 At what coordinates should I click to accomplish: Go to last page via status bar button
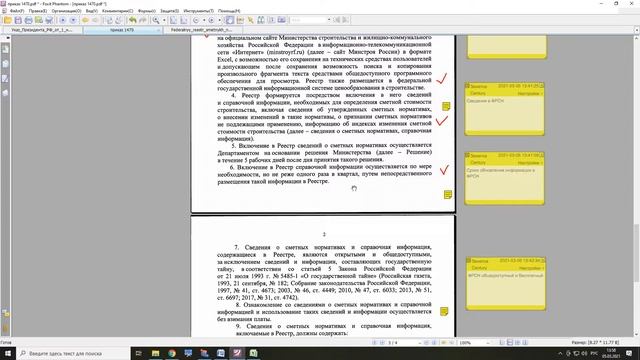434,343
